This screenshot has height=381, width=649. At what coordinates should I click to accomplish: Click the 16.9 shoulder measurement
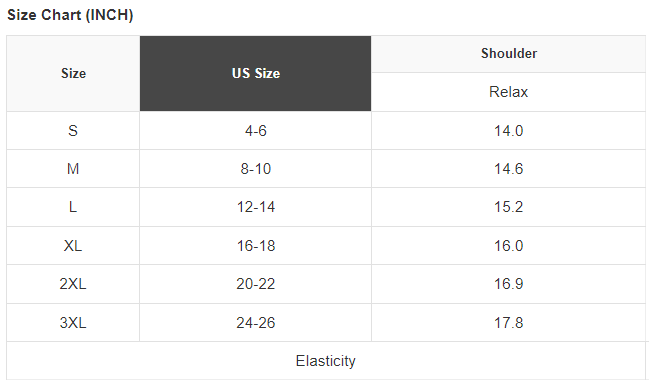[509, 284]
